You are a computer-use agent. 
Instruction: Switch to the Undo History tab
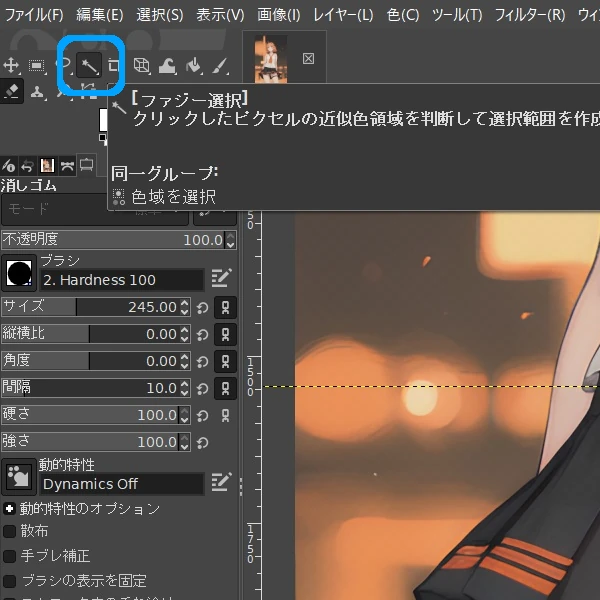[x=28, y=166]
